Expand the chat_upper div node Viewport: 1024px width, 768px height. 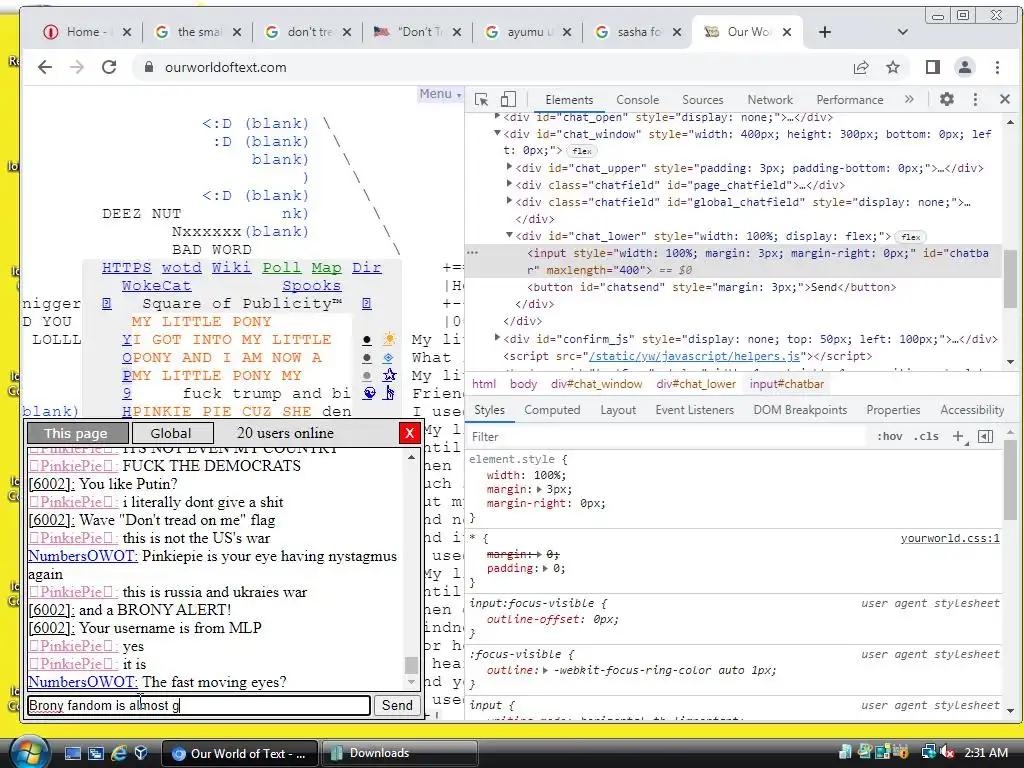509,167
